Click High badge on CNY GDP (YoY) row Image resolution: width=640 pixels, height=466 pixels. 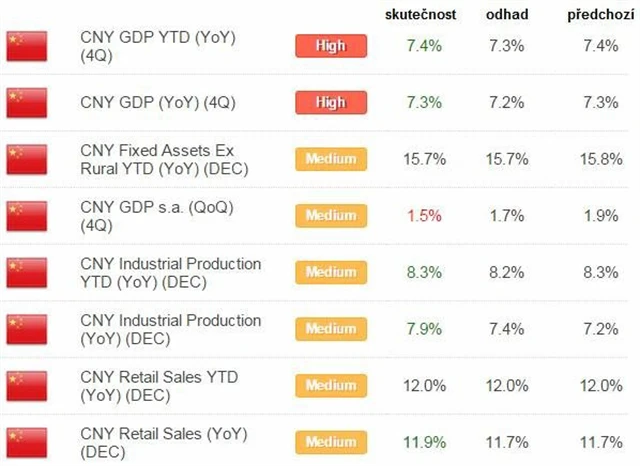[x=331, y=102]
